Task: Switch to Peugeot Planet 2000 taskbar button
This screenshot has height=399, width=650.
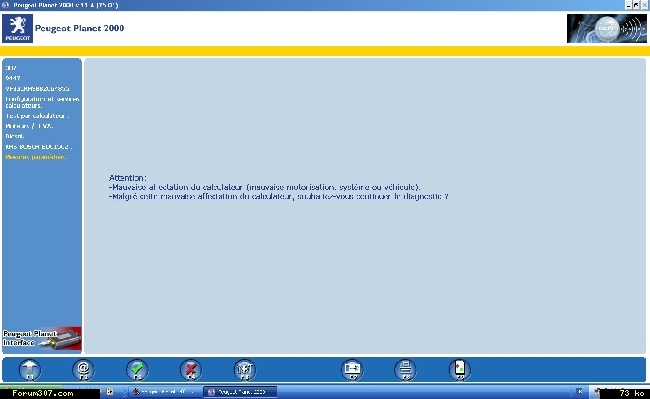Action: pyautogui.click(x=240, y=392)
